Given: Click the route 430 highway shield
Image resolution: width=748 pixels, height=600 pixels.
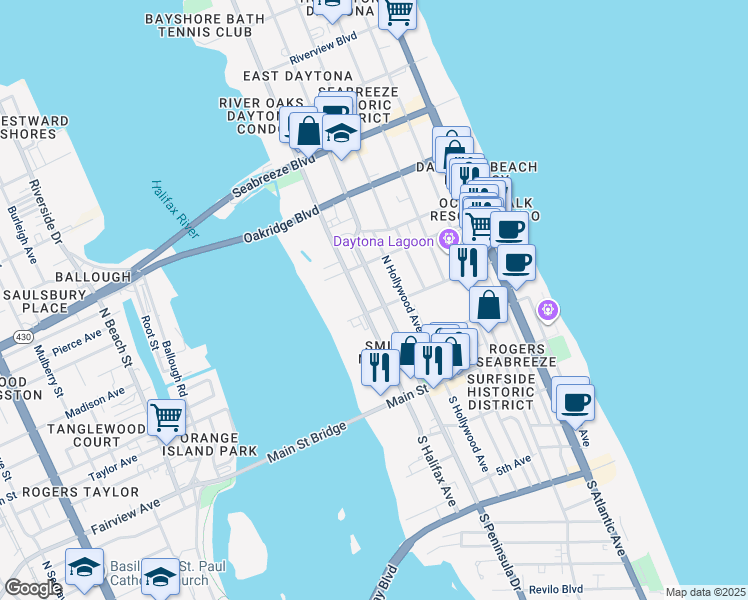Looking at the screenshot, I should tap(23, 337).
